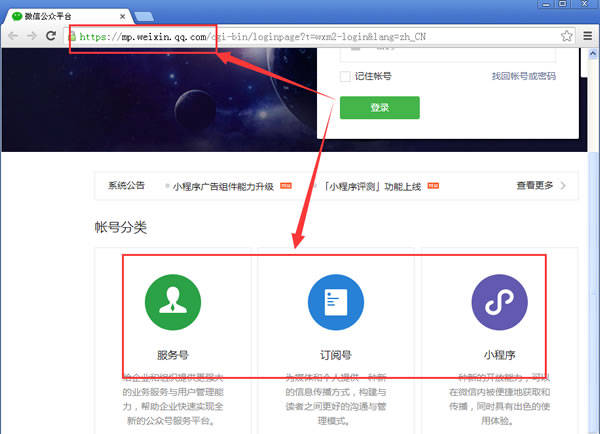Expand 查看更多 announcements chevron

click(x=563, y=186)
